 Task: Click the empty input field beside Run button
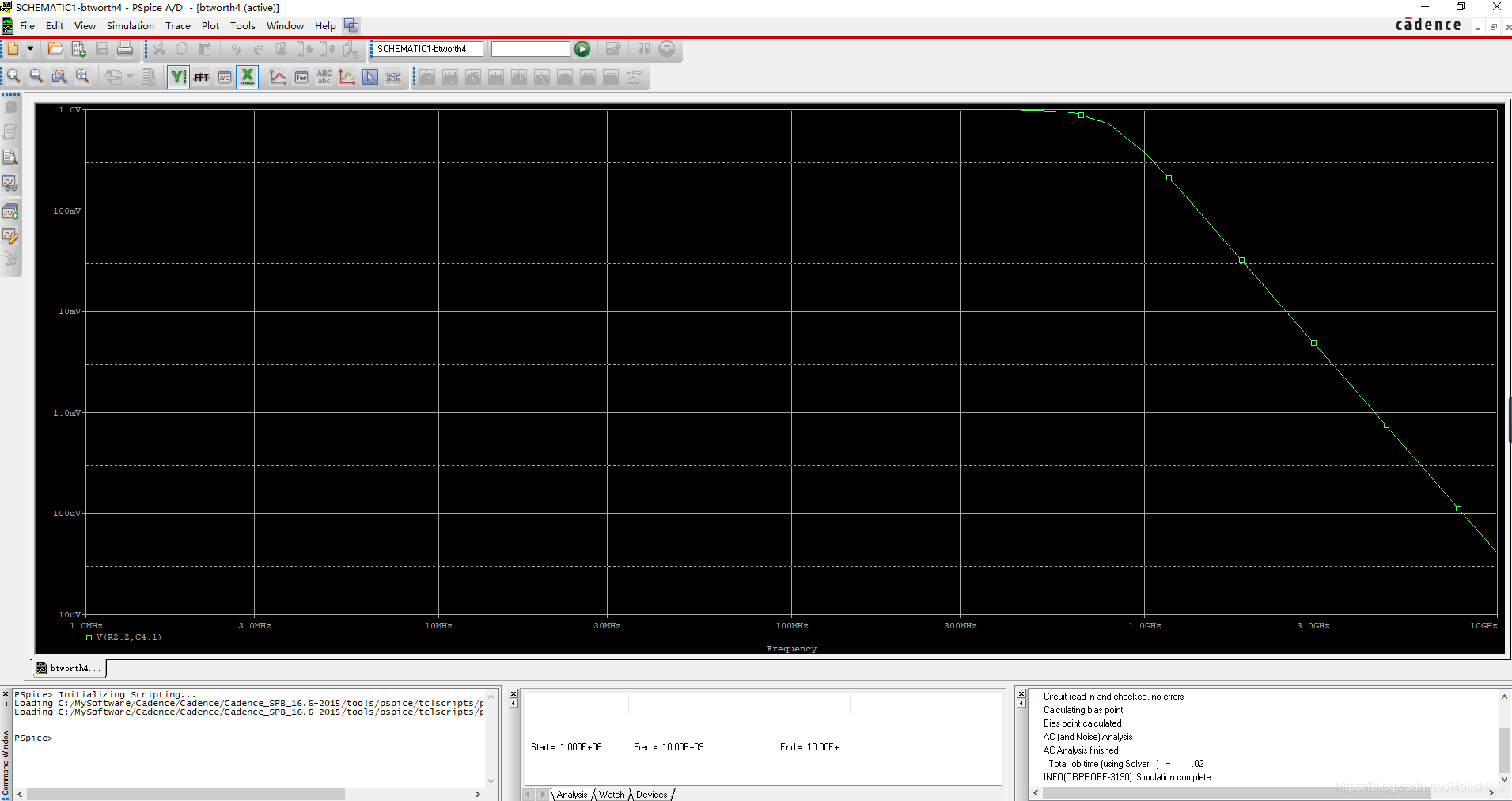(530, 49)
